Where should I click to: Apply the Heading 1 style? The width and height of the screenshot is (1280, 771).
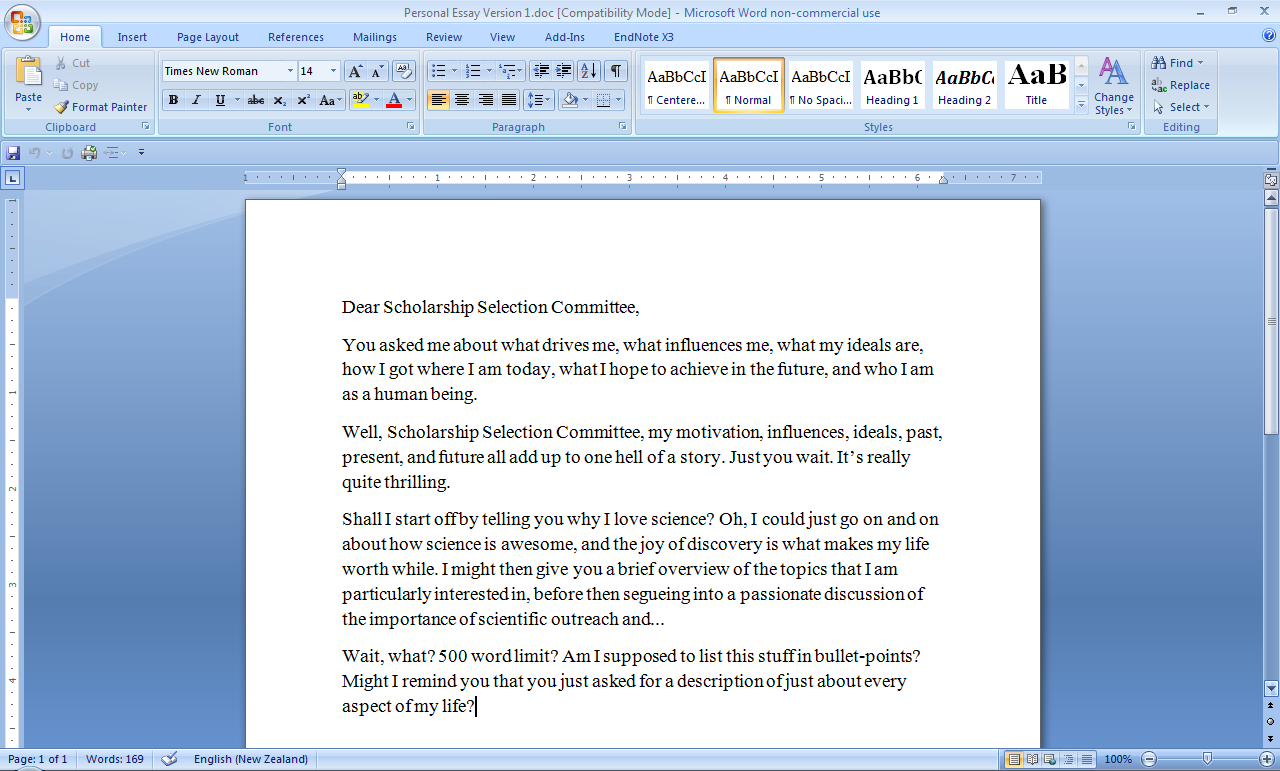[x=892, y=85]
